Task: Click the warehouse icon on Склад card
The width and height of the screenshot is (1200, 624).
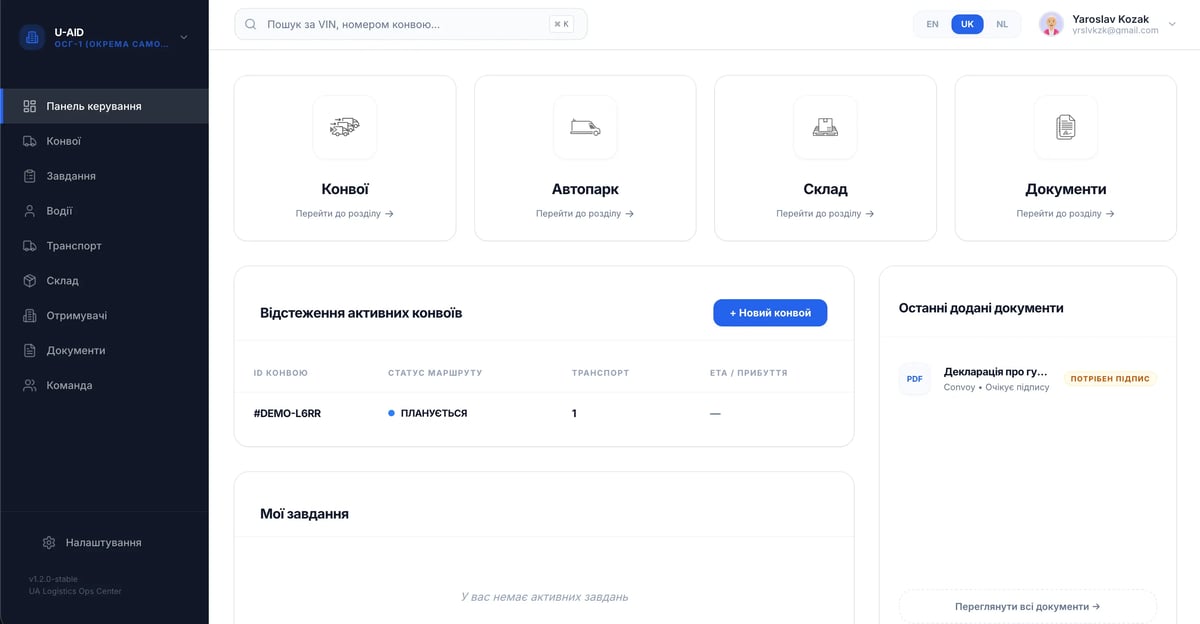Action: click(825, 127)
